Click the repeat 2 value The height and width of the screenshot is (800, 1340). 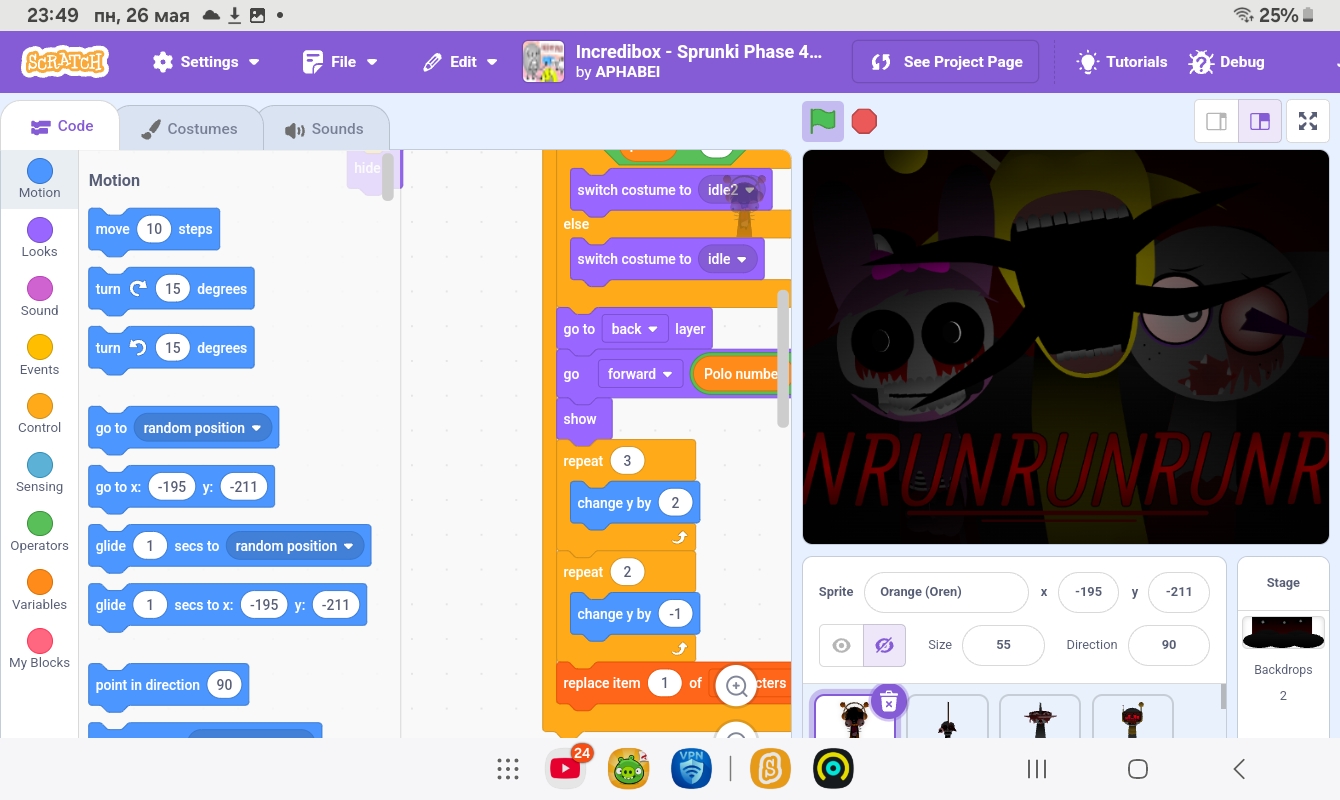pos(627,572)
